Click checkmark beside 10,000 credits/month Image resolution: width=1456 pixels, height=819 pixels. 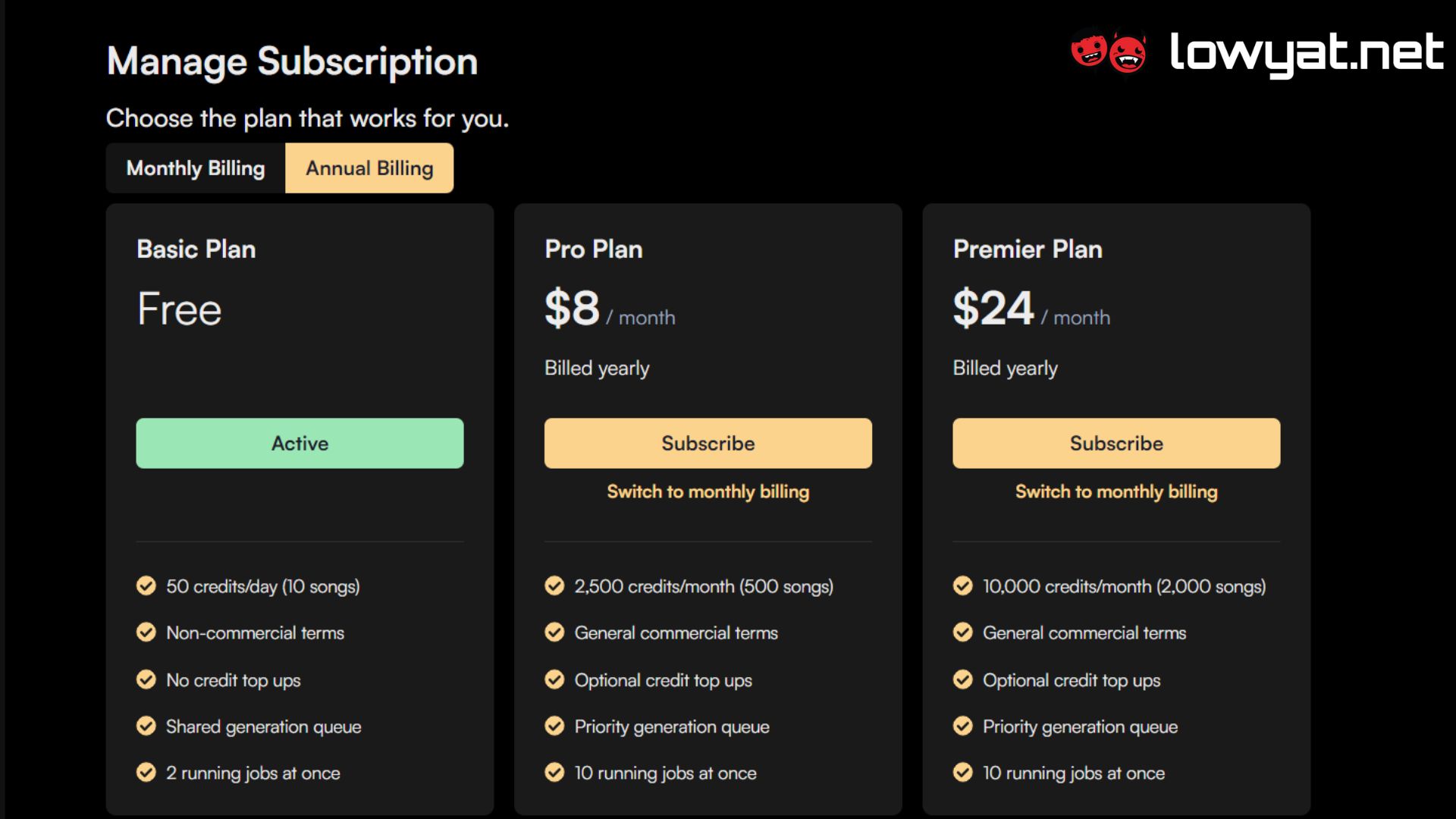pyautogui.click(x=962, y=586)
